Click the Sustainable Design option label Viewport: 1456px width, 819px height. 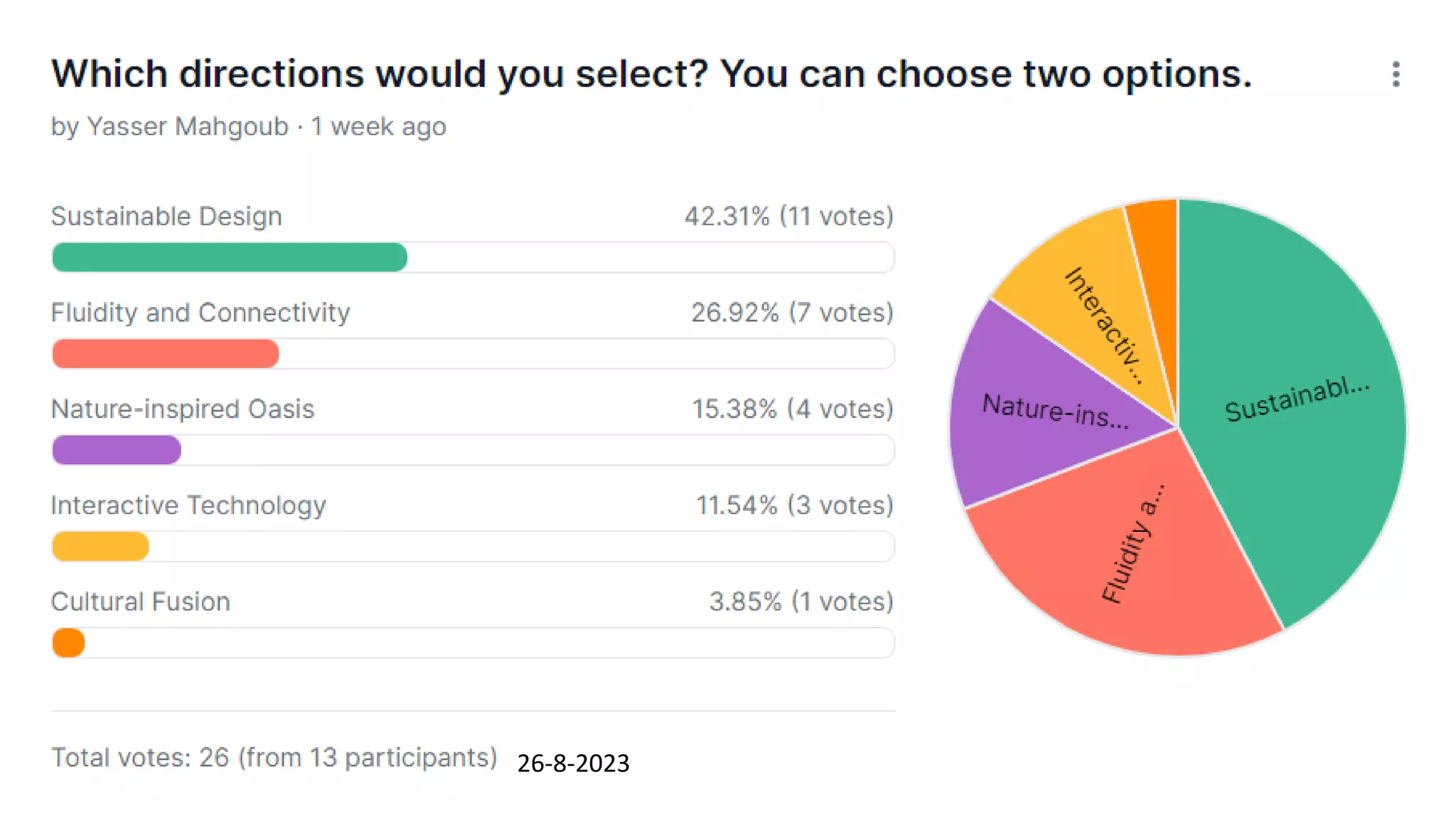point(166,216)
